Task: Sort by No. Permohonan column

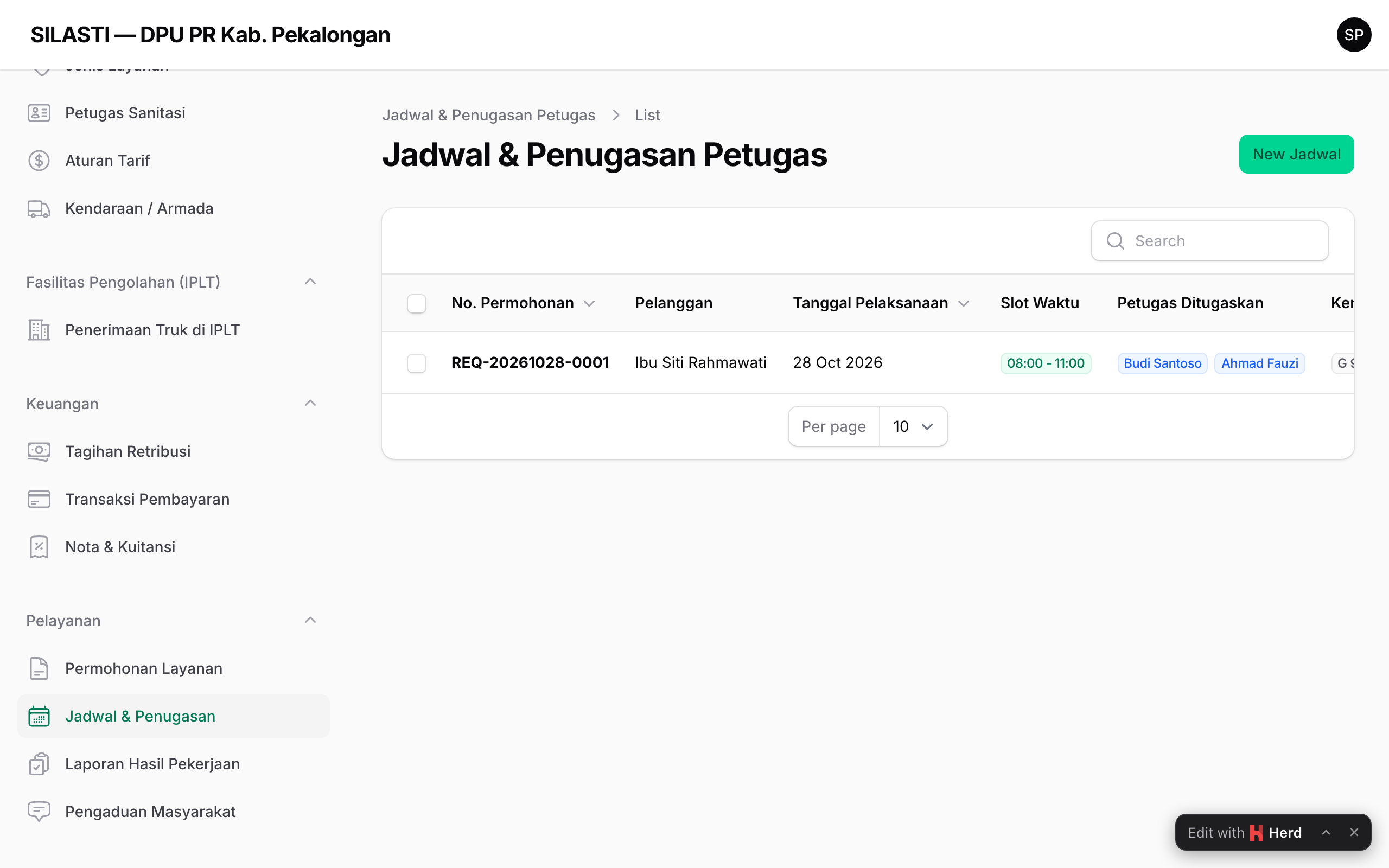Action: [x=523, y=303]
